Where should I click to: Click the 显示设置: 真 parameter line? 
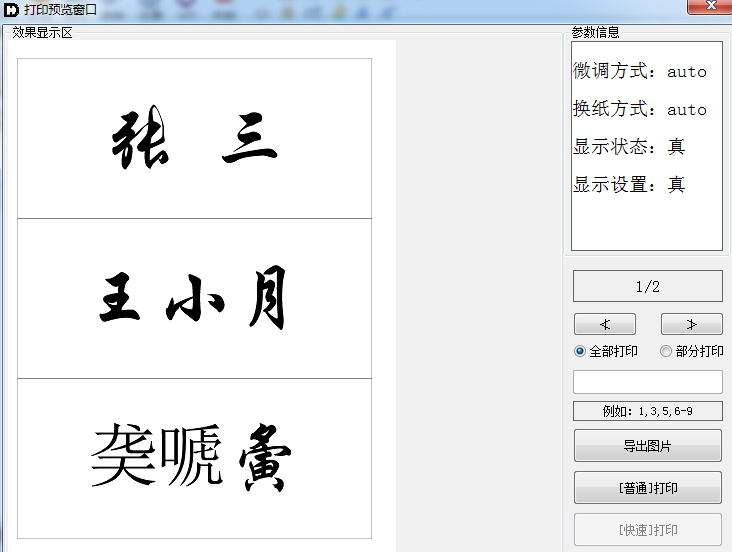click(x=629, y=185)
